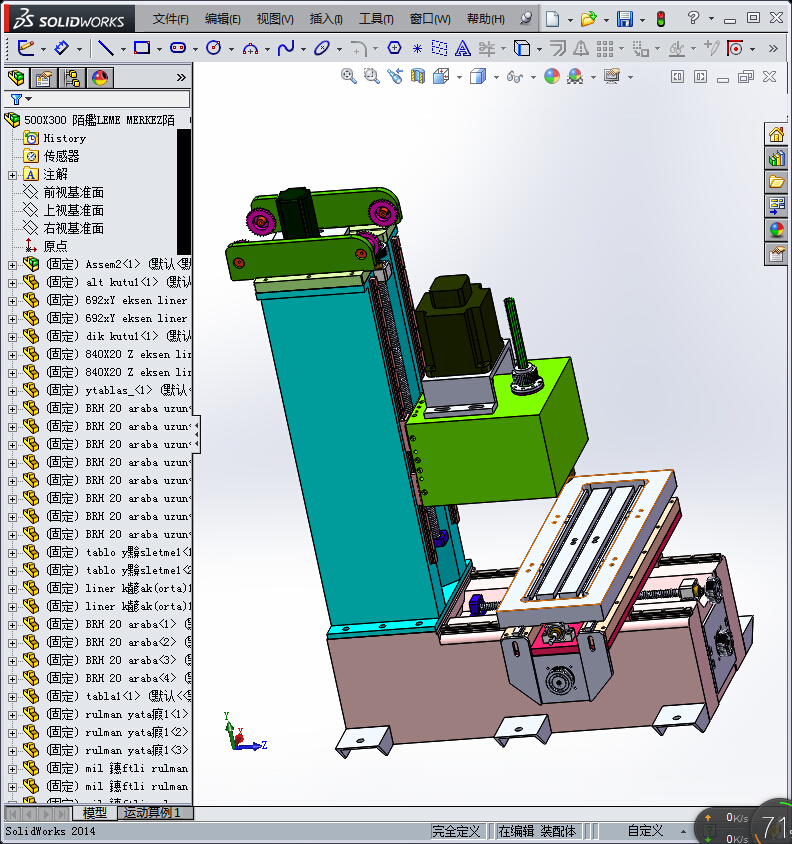
Task: Click View Settings monitor icon
Action: [612, 76]
